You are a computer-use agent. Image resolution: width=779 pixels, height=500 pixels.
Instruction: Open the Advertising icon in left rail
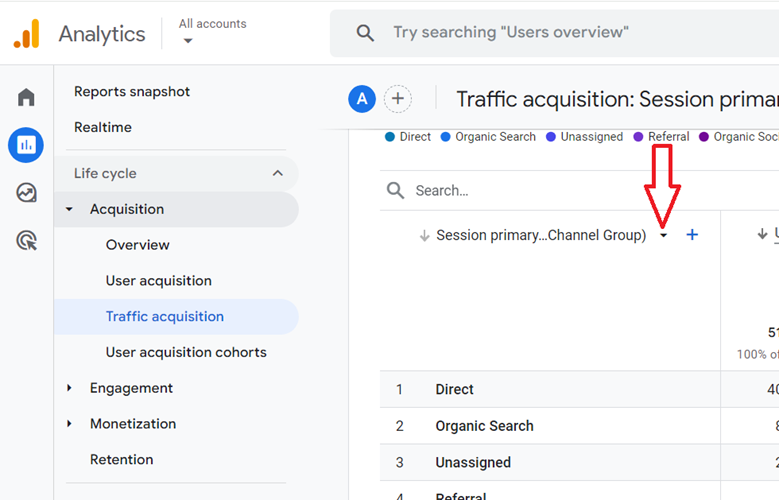(x=26, y=241)
